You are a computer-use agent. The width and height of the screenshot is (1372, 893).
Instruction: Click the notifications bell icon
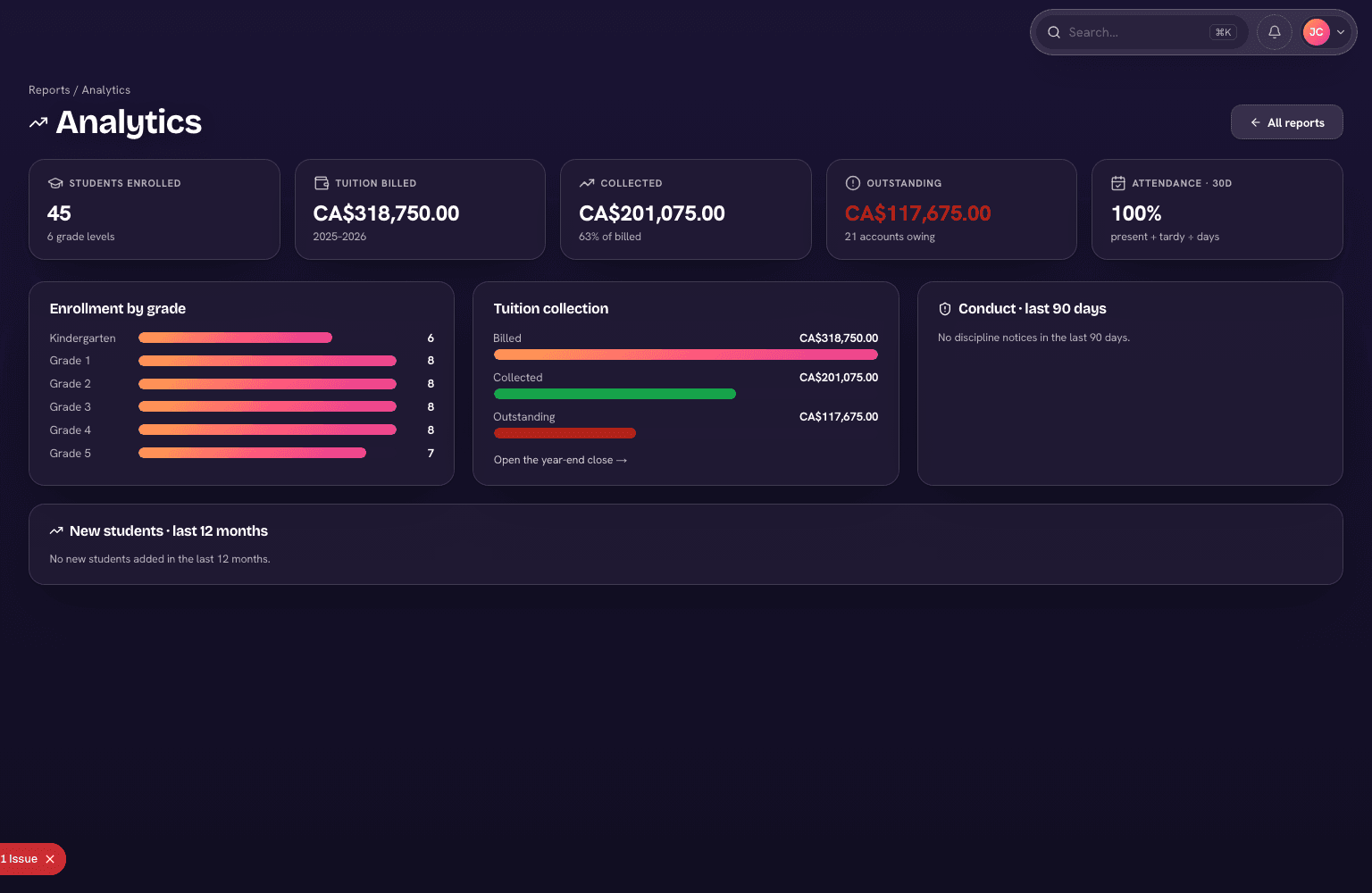tap(1275, 32)
